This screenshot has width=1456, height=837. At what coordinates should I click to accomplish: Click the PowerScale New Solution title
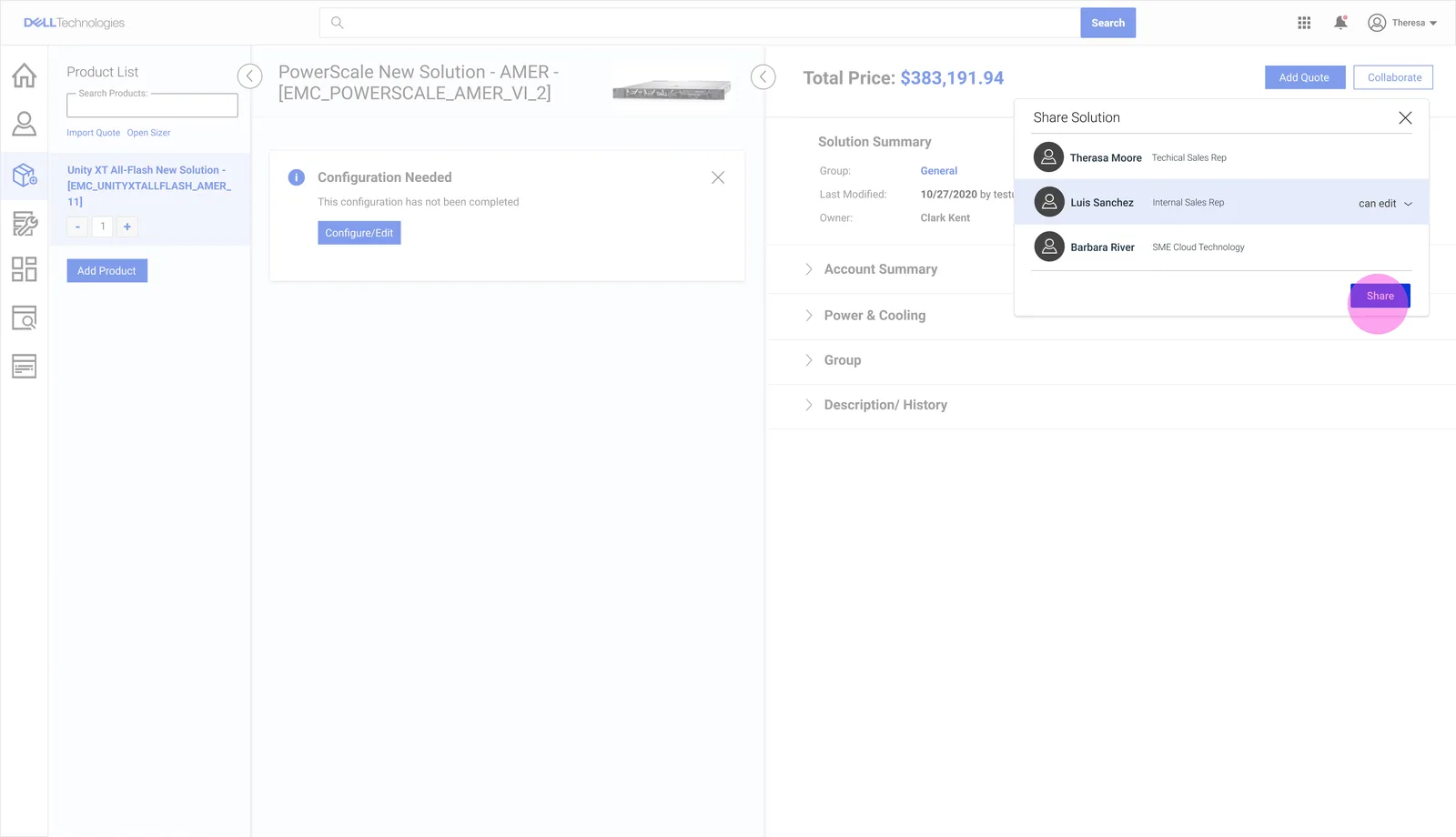(x=419, y=82)
